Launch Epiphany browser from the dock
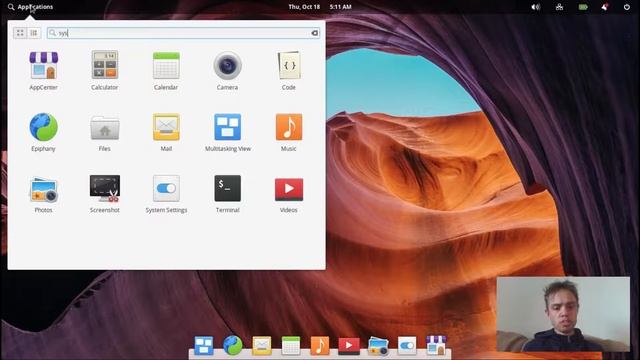640x360 pixels. pos(233,345)
